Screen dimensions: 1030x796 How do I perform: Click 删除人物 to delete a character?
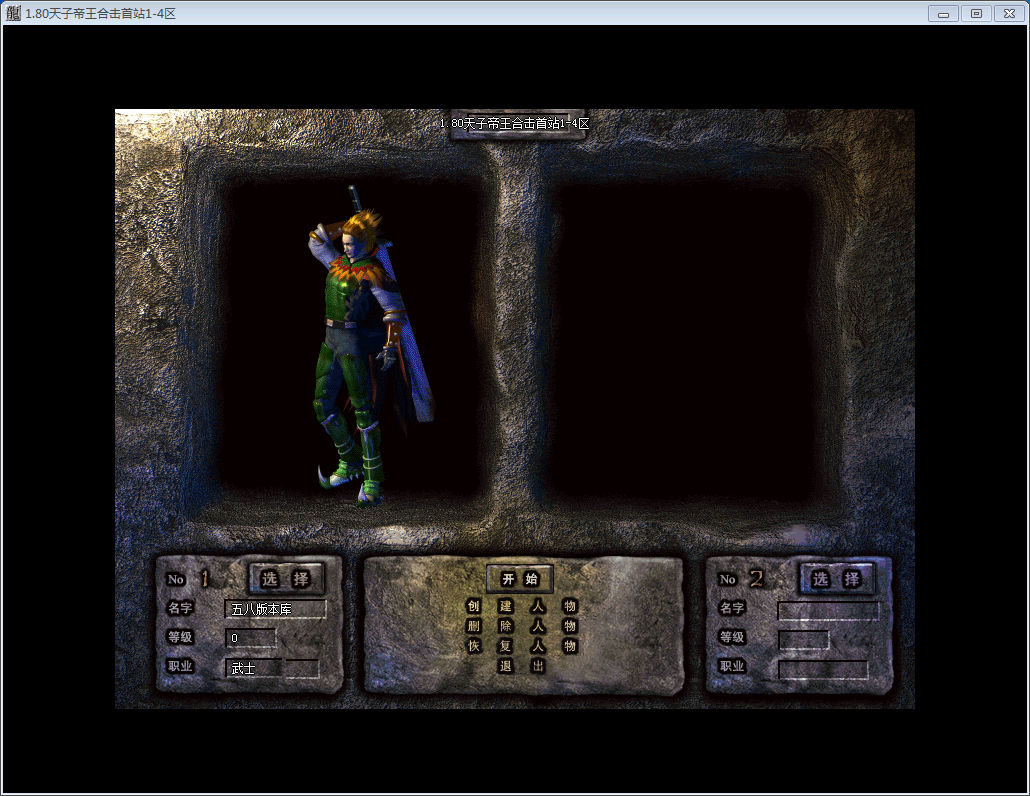(x=521, y=626)
